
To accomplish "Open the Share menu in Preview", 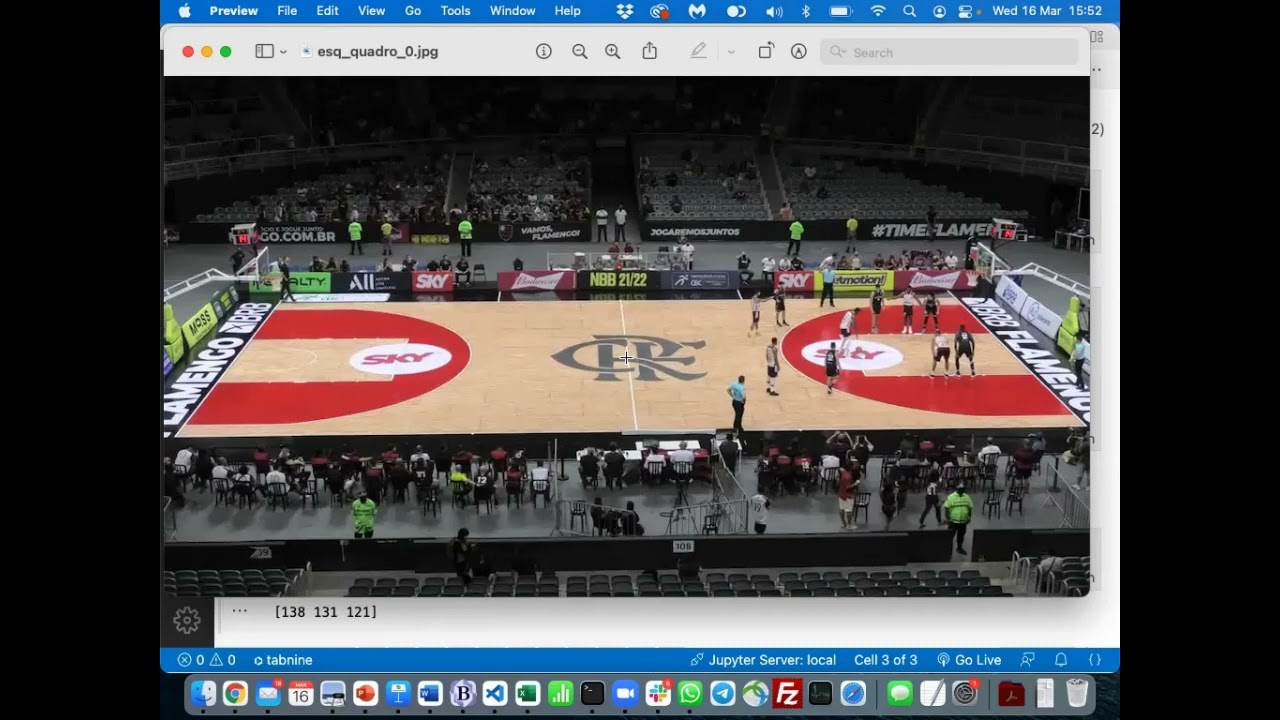I will click(650, 51).
